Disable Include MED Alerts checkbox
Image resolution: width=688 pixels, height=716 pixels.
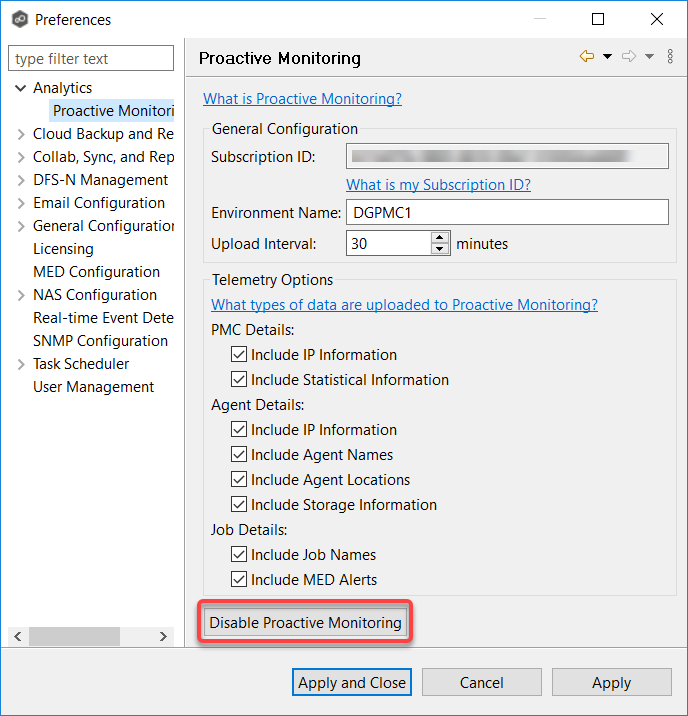click(x=239, y=580)
